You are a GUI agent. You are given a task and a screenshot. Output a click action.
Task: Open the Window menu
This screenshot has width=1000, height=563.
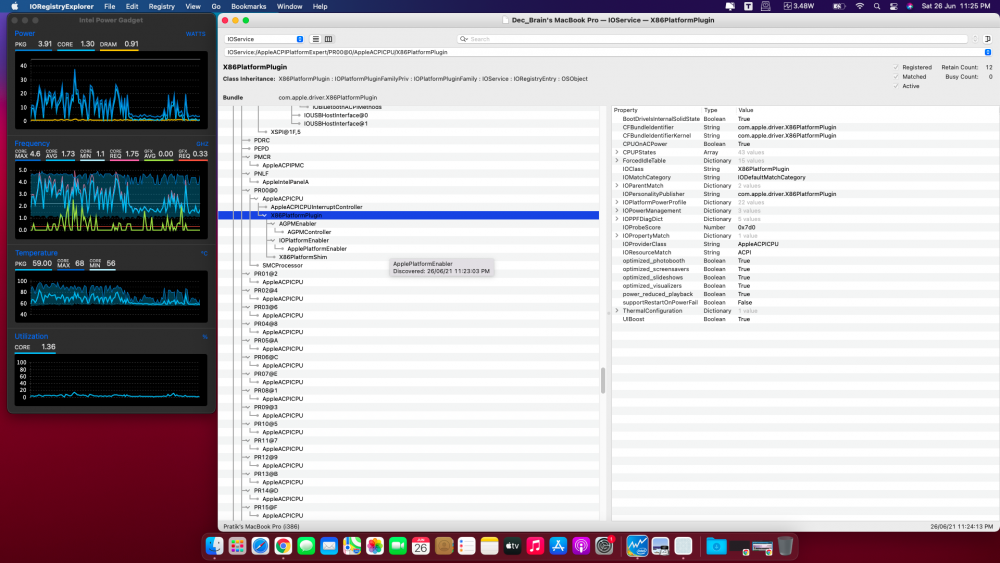[290, 6]
